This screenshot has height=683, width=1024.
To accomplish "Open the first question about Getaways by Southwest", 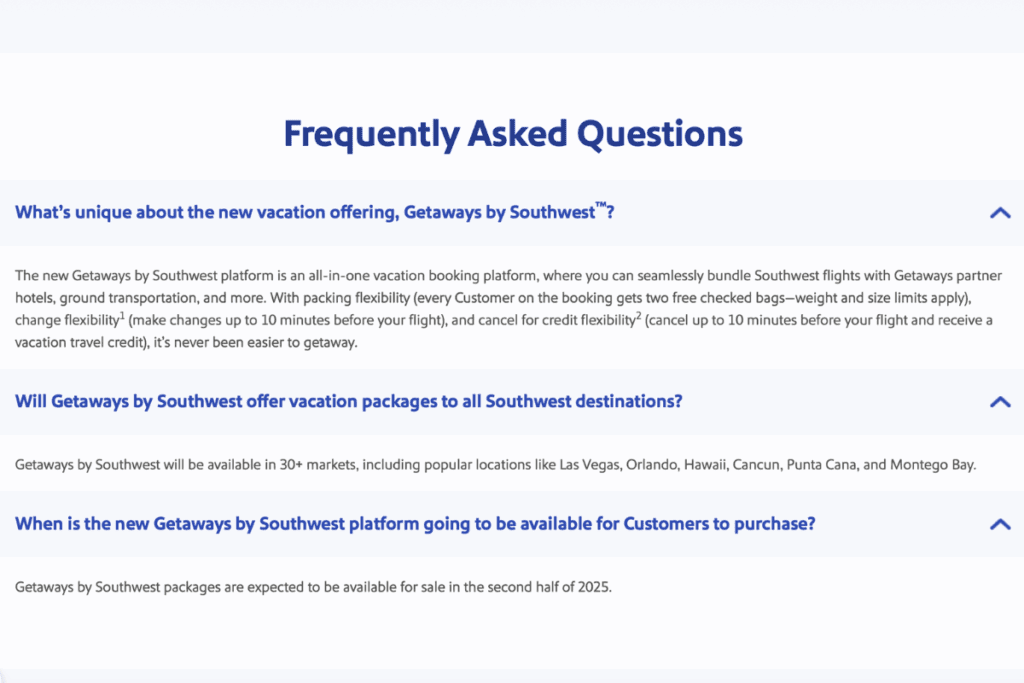I will pyautogui.click(x=310, y=212).
